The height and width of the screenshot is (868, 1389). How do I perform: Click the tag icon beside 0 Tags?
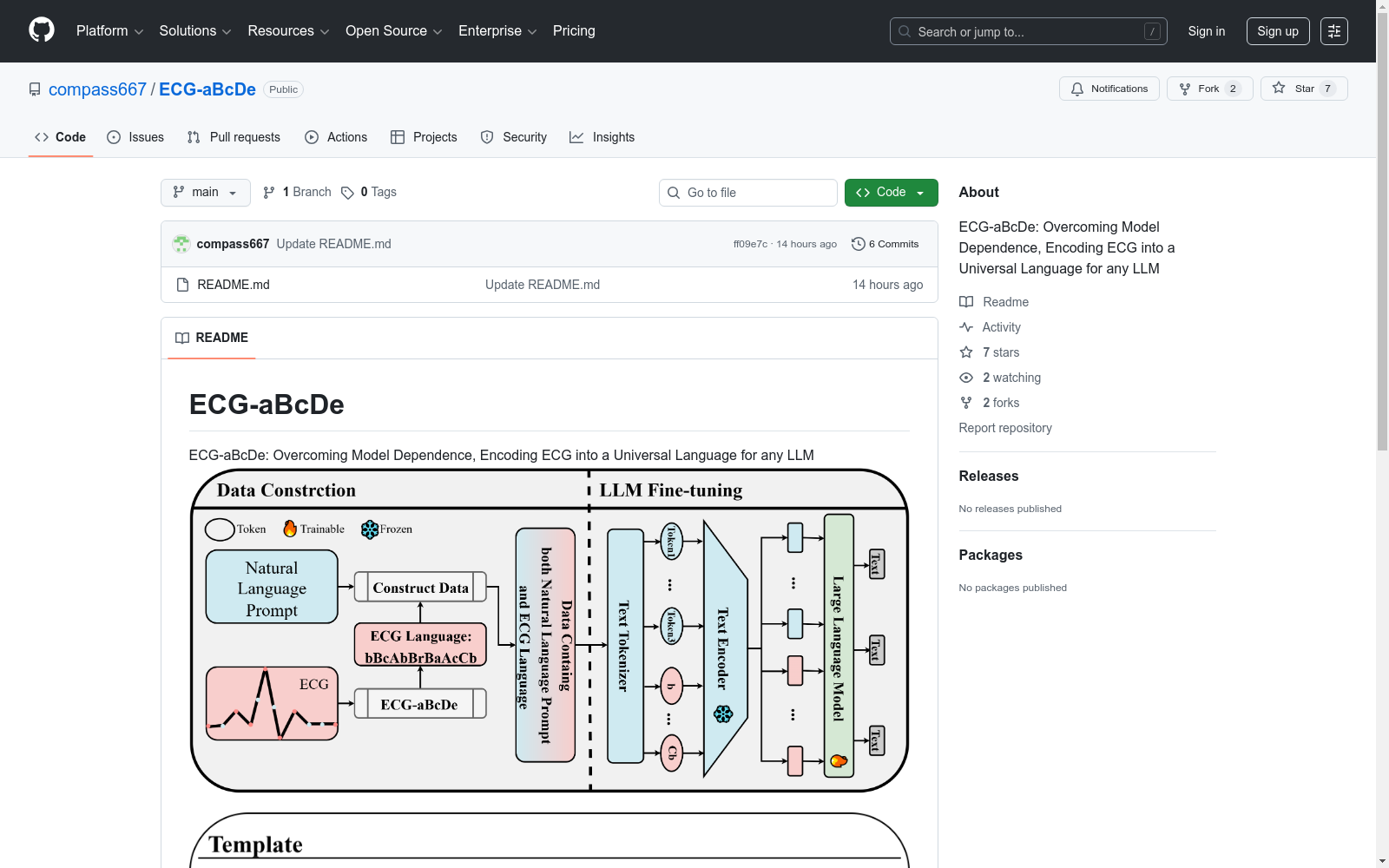tap(347, 193)
